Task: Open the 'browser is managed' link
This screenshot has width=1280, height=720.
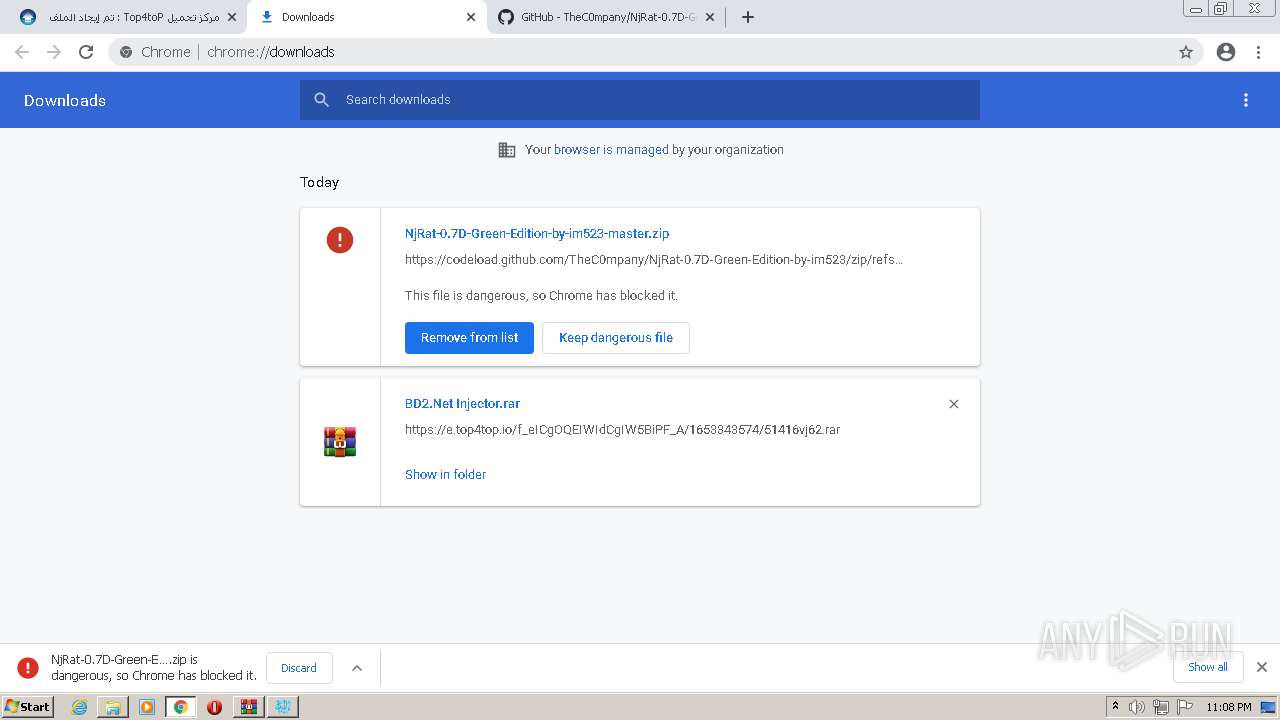Action: click(x=611, y=150)
